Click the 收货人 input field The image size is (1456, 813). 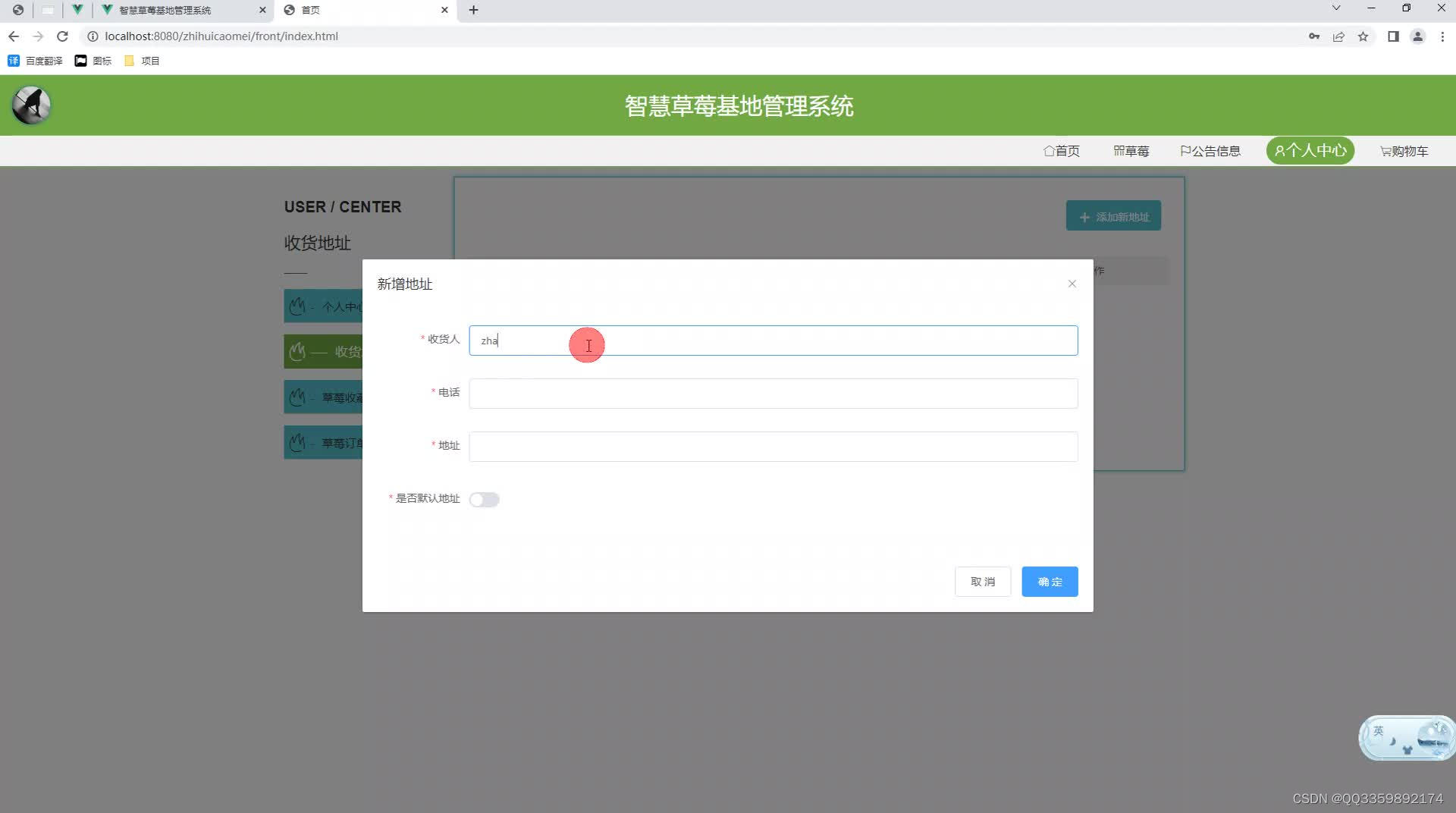point(773,341)
